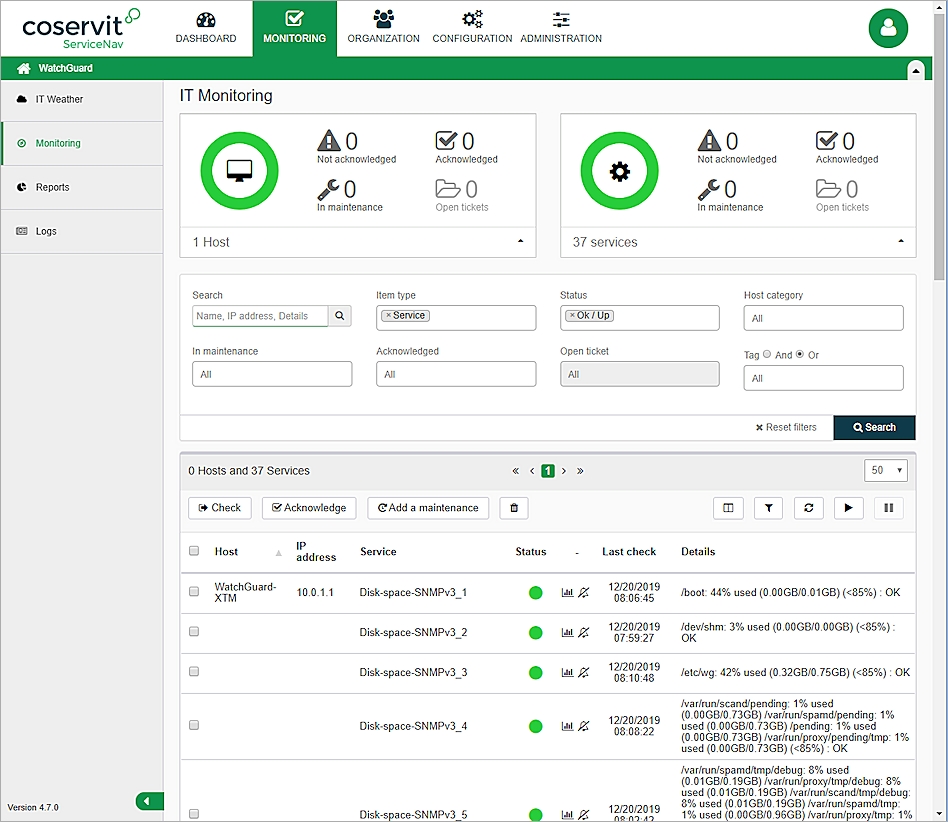Click the trash delete icon button

tap(514, 508)
